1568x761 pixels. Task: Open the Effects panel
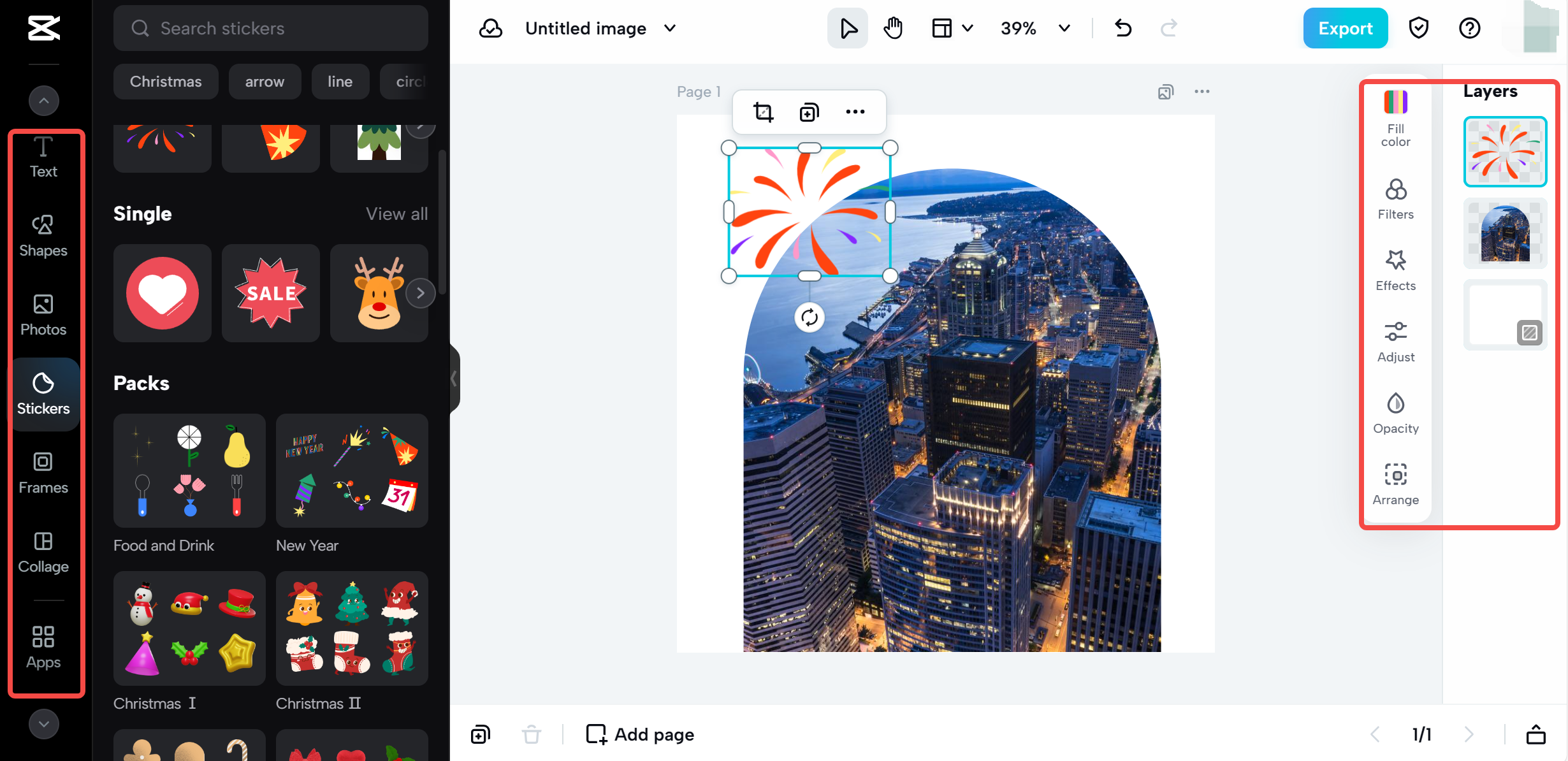click(1395, 270)
